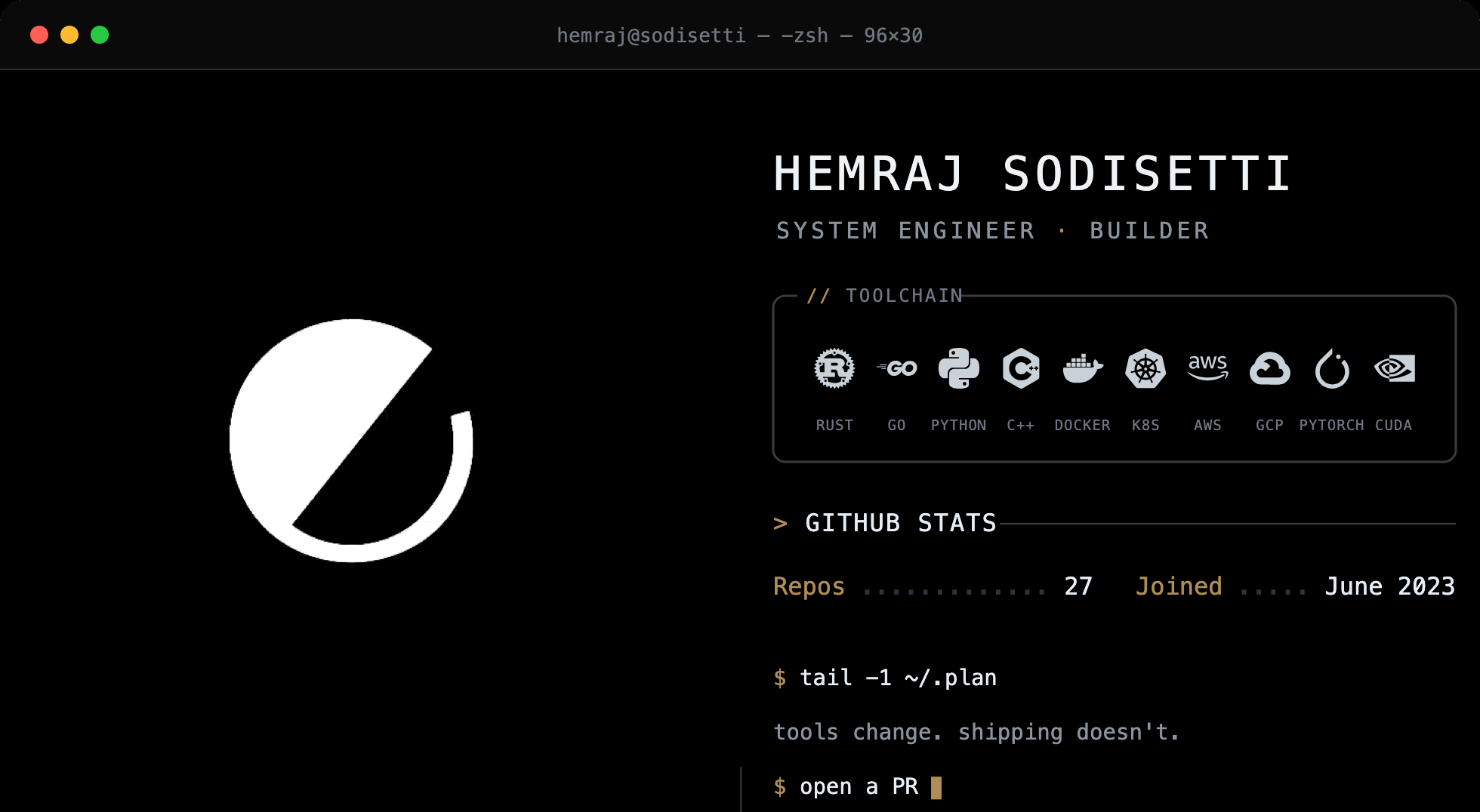Click the Joined stat label
Viewport: 1480px width, 812px height.
click(1179, 586)
